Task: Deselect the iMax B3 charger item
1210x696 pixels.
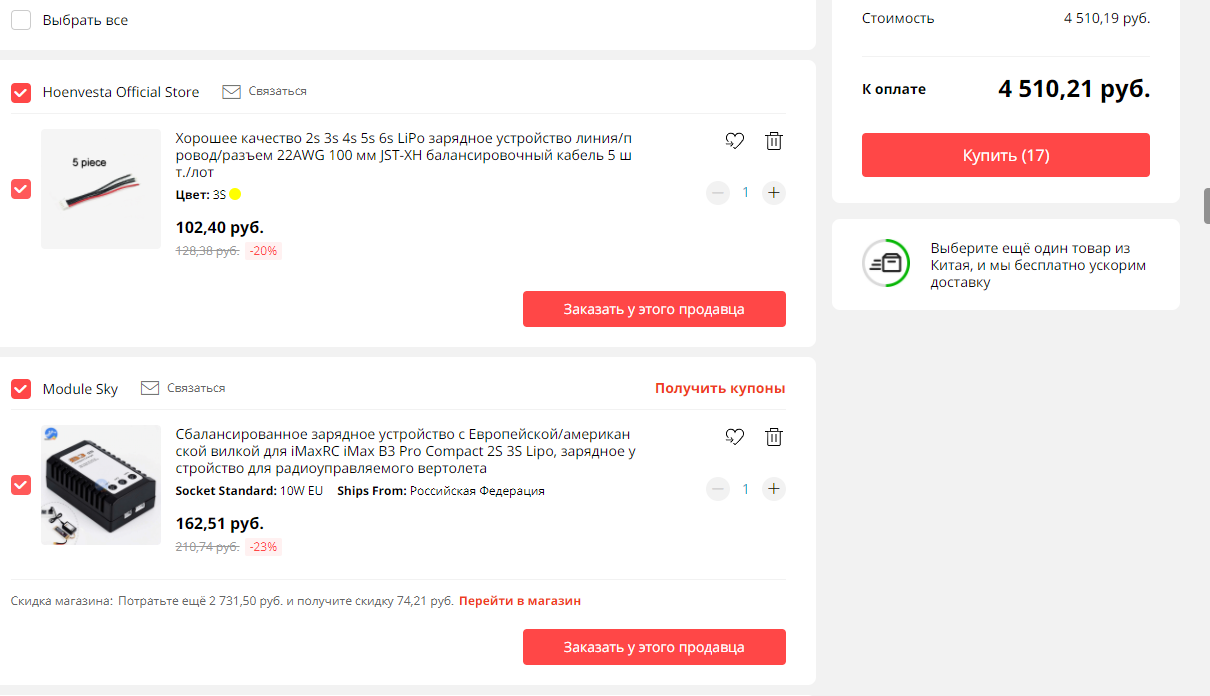Action: coord(21,485)
